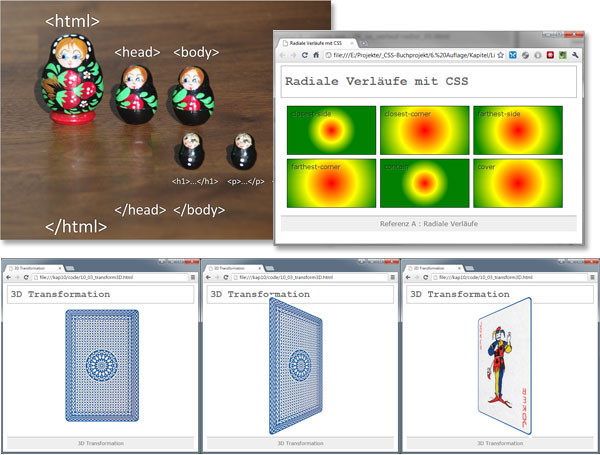600x455 pixels.
Task: Click reload in the Radiale Verläufe browser
Action: [x=305, y=55]
